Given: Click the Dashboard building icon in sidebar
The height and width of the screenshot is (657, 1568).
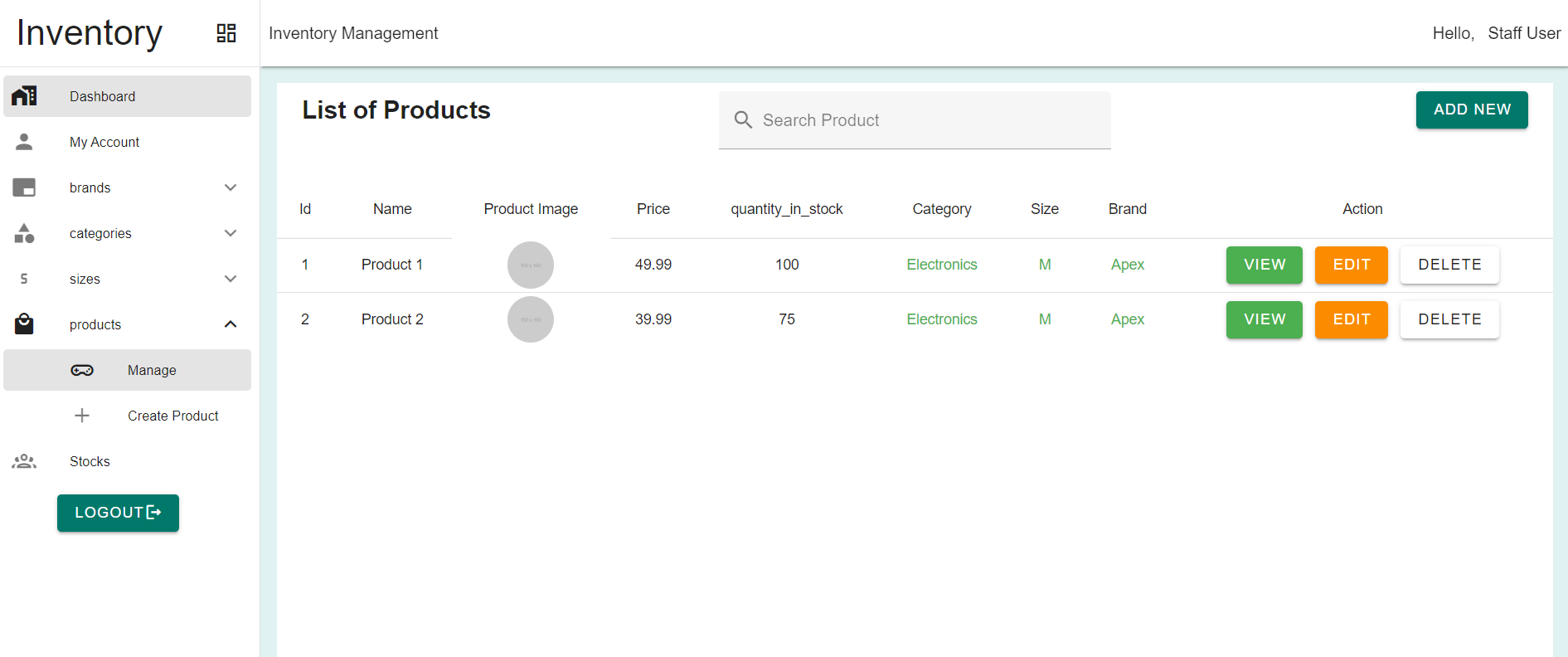Looking at the screenshot, I should coord(24,96).
